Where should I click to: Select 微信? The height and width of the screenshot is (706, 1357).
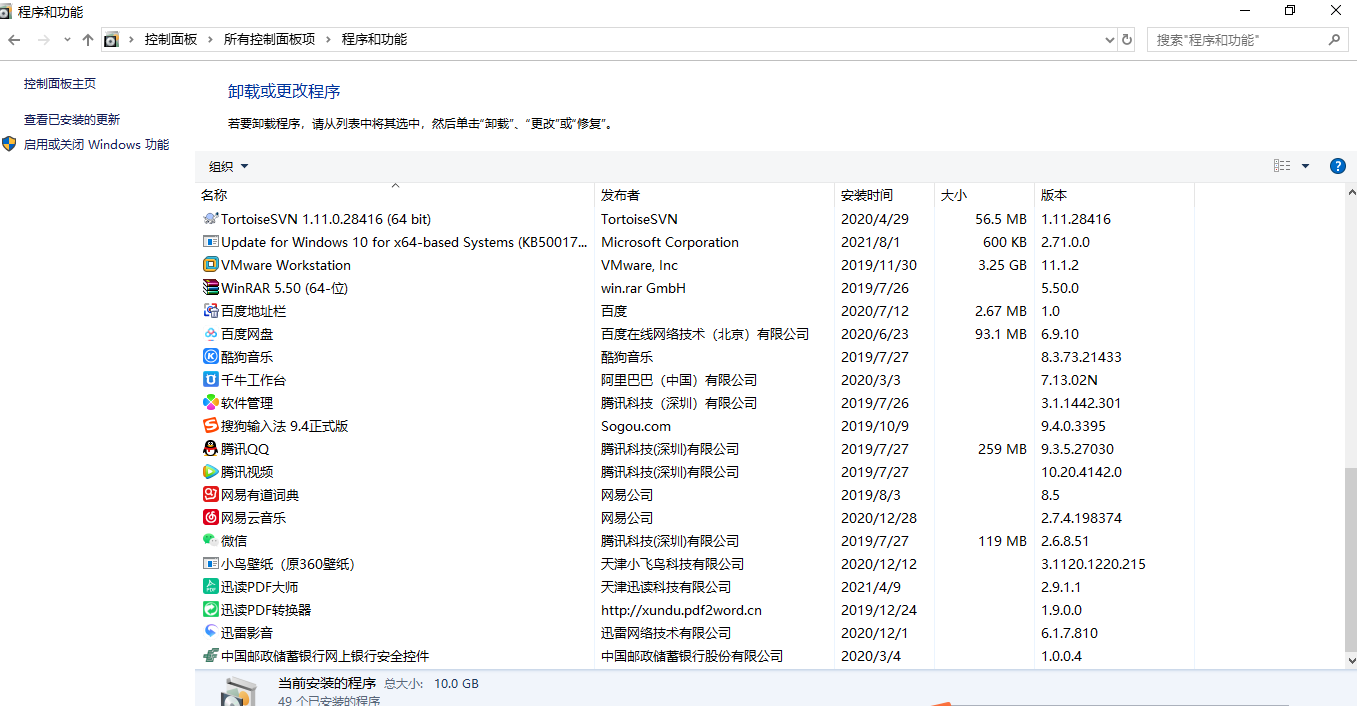235,540
